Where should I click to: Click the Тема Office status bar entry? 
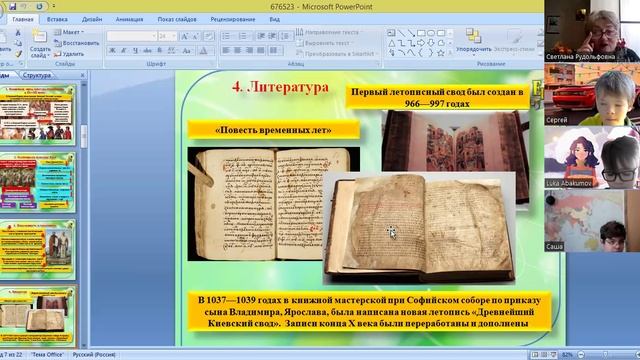(x=47, y=355)
